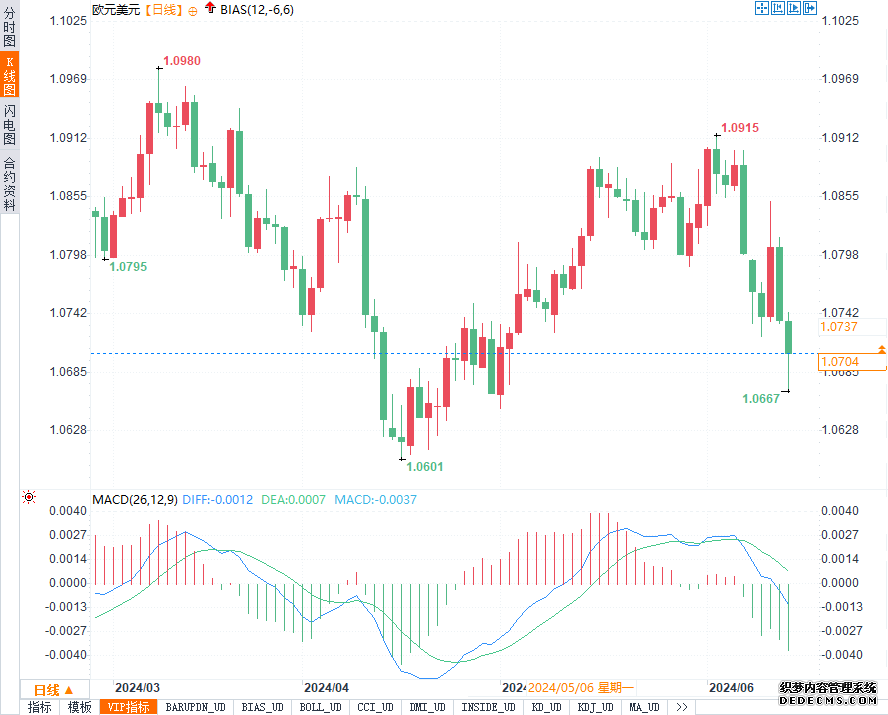The image size is (888, 715).
Task: Click the crosshair cursor icon in the chart header
Action: click(762, 8)
